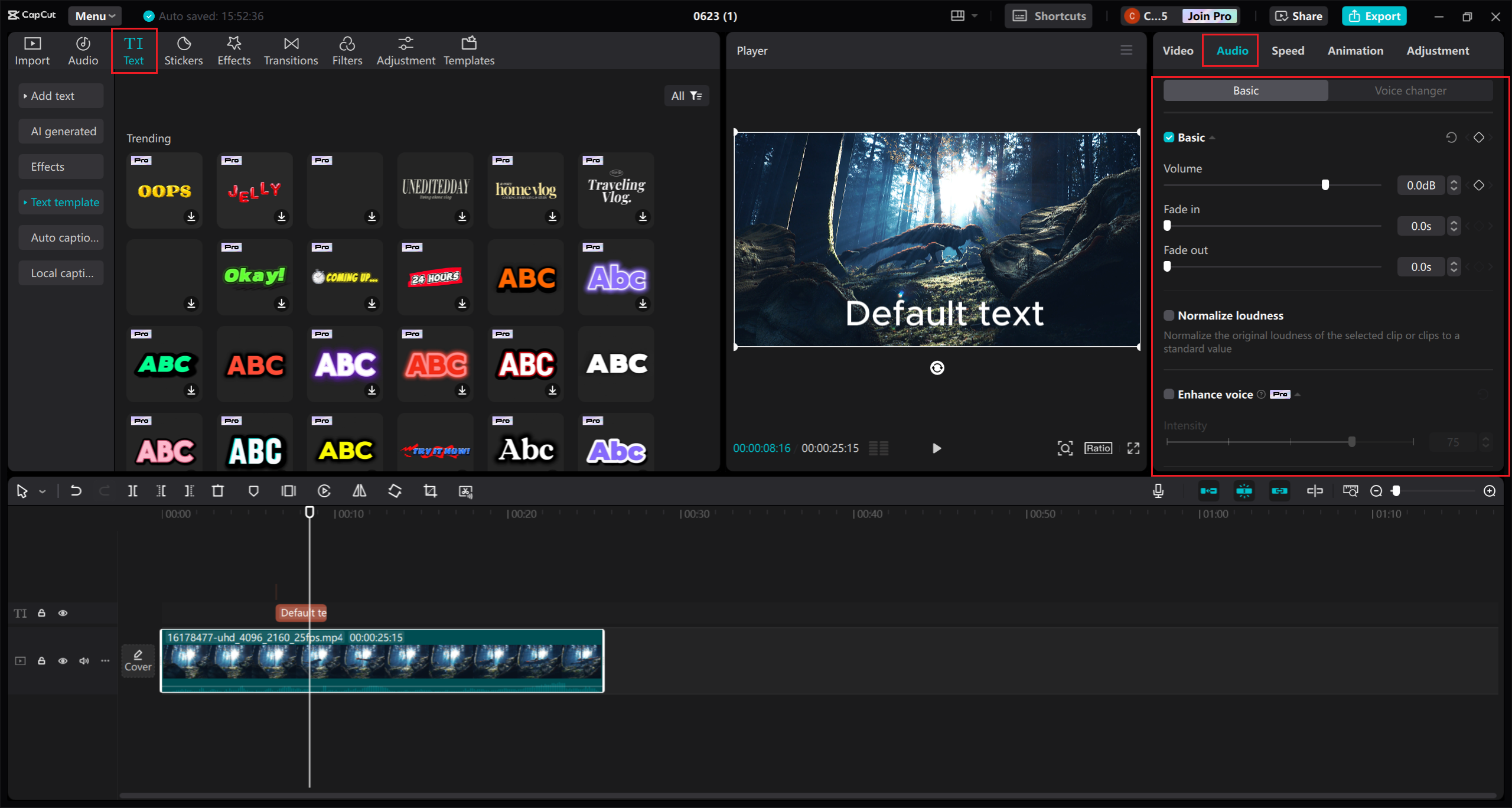Collapse the Basic section in the Audio panel
The image size is (1512, 808).
(x=1213, y=137)
